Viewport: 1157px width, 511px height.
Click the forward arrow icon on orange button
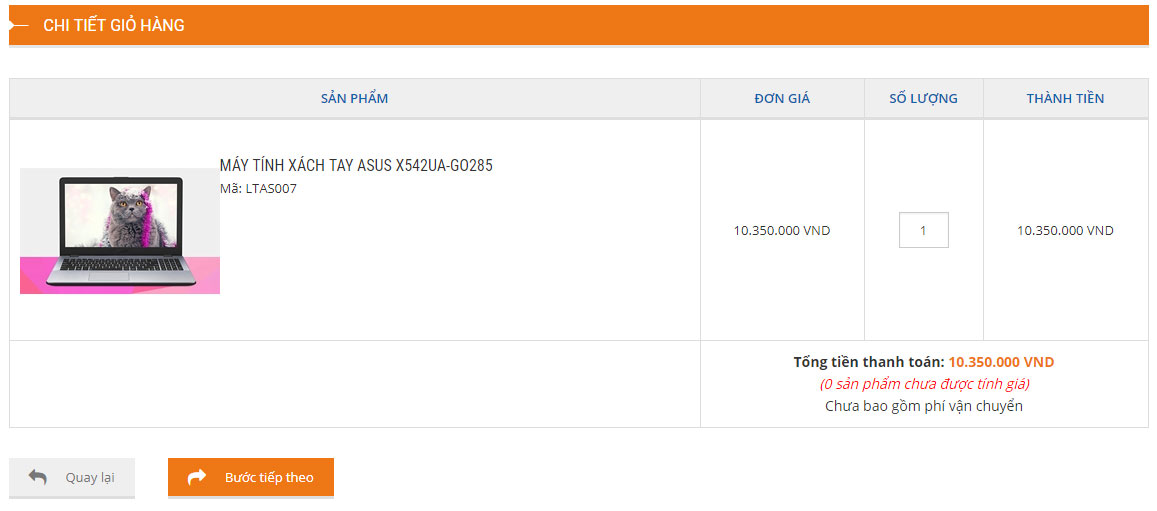tap(196, 477)
